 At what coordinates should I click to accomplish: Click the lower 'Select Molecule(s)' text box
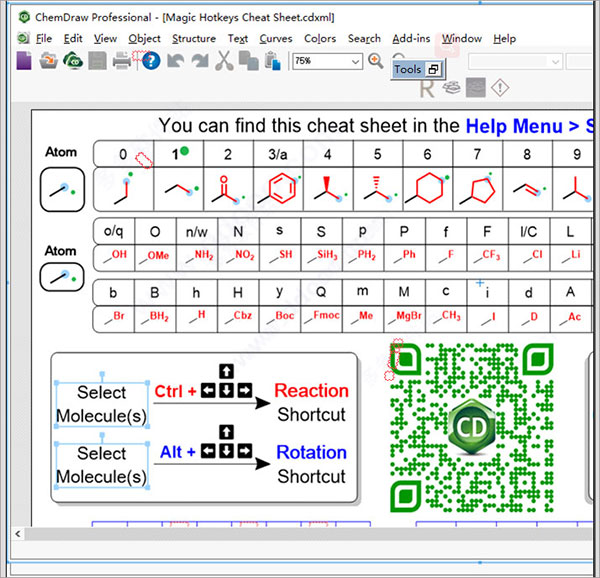[x=102, y=465]
